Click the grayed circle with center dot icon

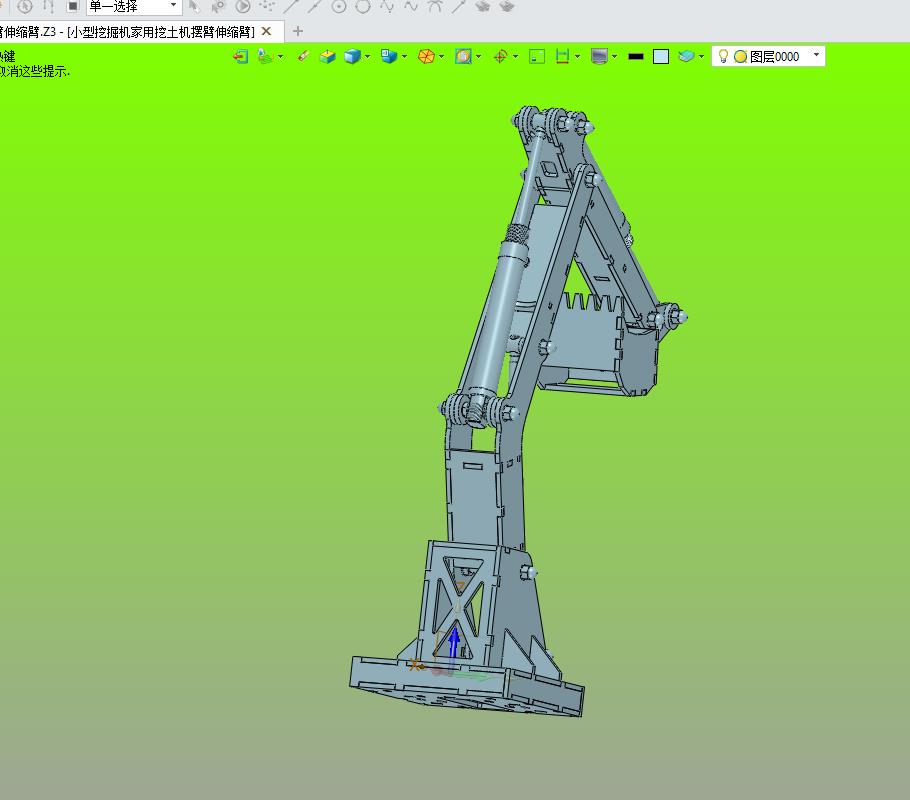(x=339, y=7)
